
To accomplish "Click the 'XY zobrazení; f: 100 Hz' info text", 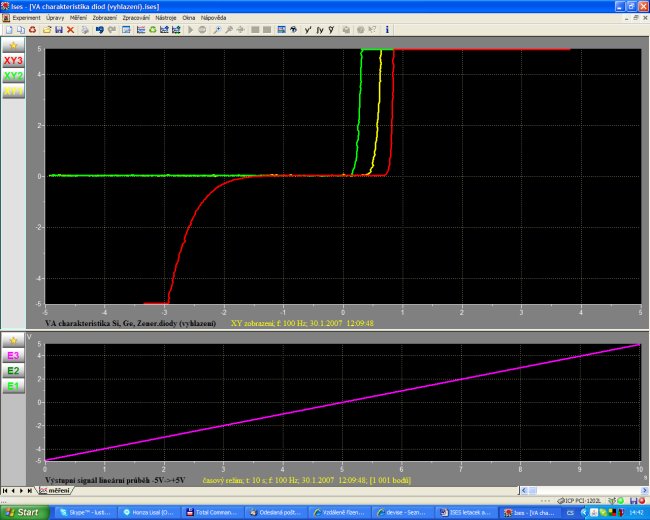I will point(302,323).
